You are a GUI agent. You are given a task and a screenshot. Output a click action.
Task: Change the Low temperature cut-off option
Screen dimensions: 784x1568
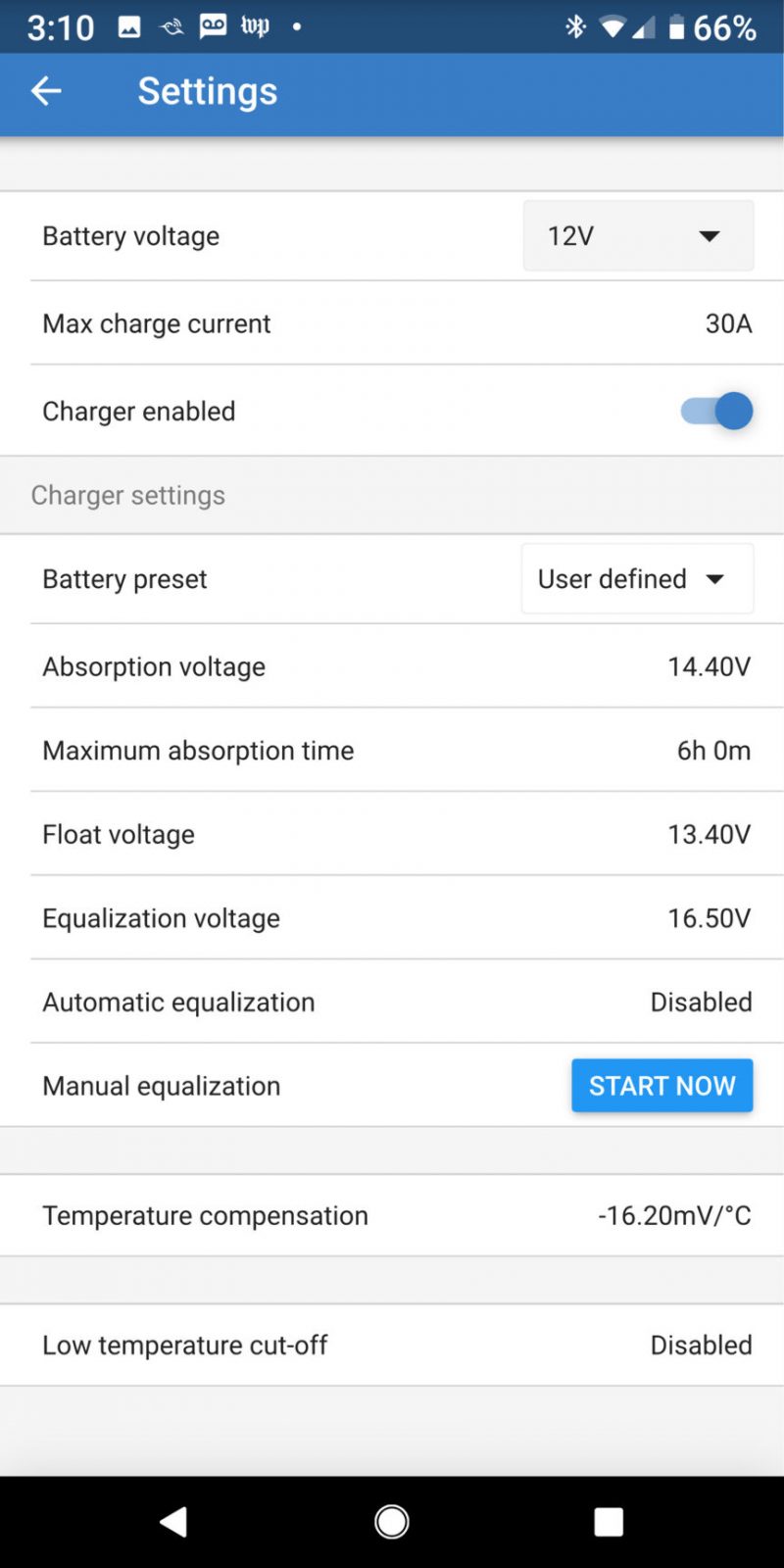click(392, 1345)
